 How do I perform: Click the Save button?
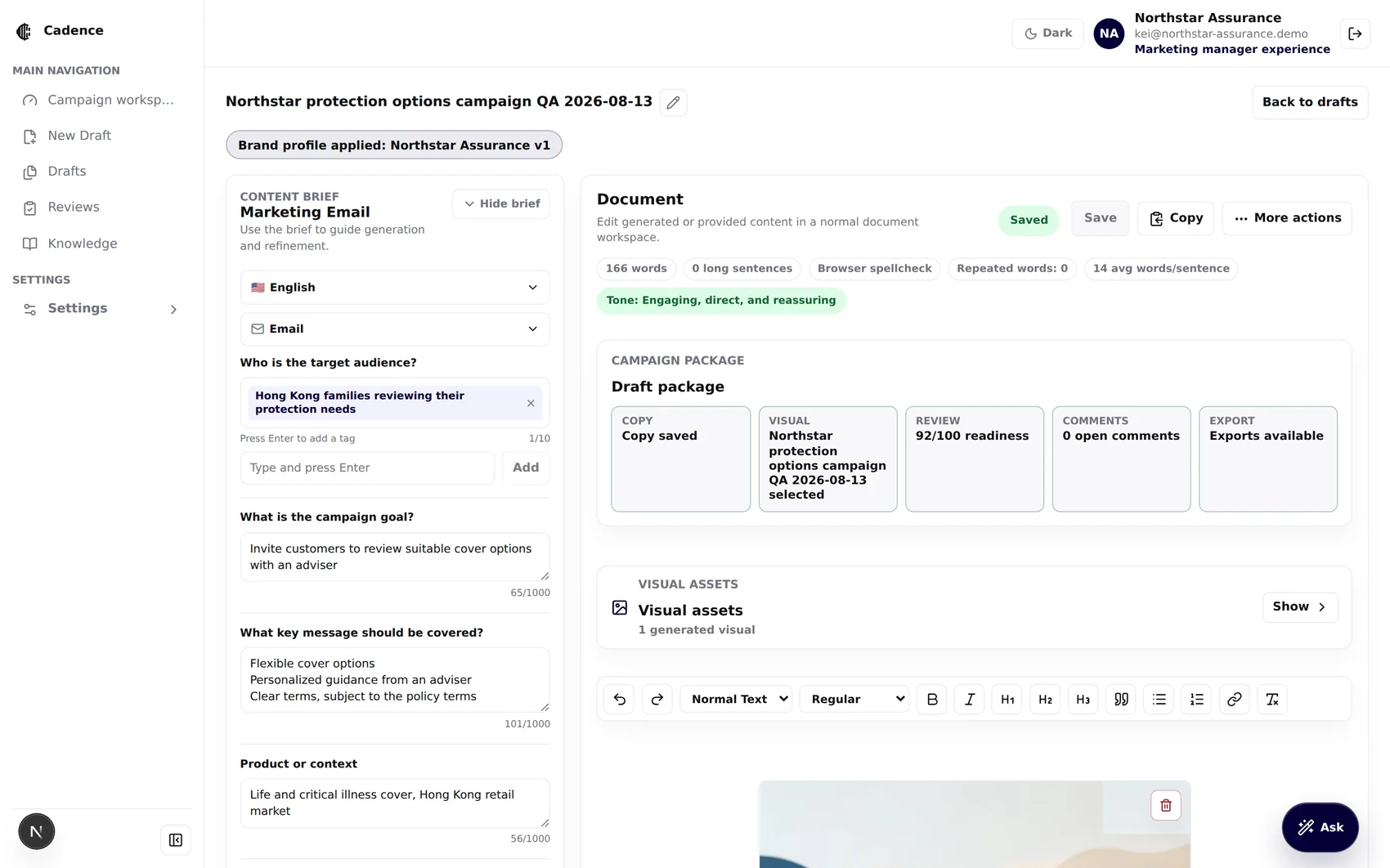coord(1101,218)
